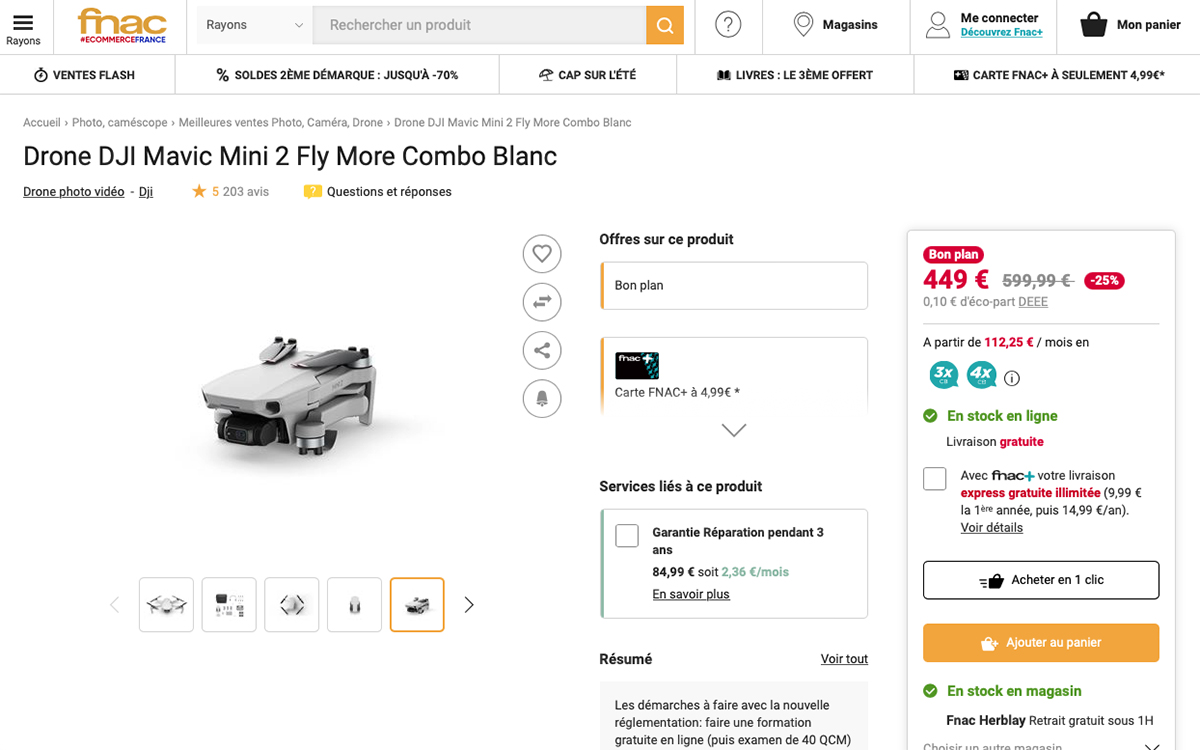Expand more offers with down chevron
This screenshot has width=1200, height=750.
click(734, 430)
